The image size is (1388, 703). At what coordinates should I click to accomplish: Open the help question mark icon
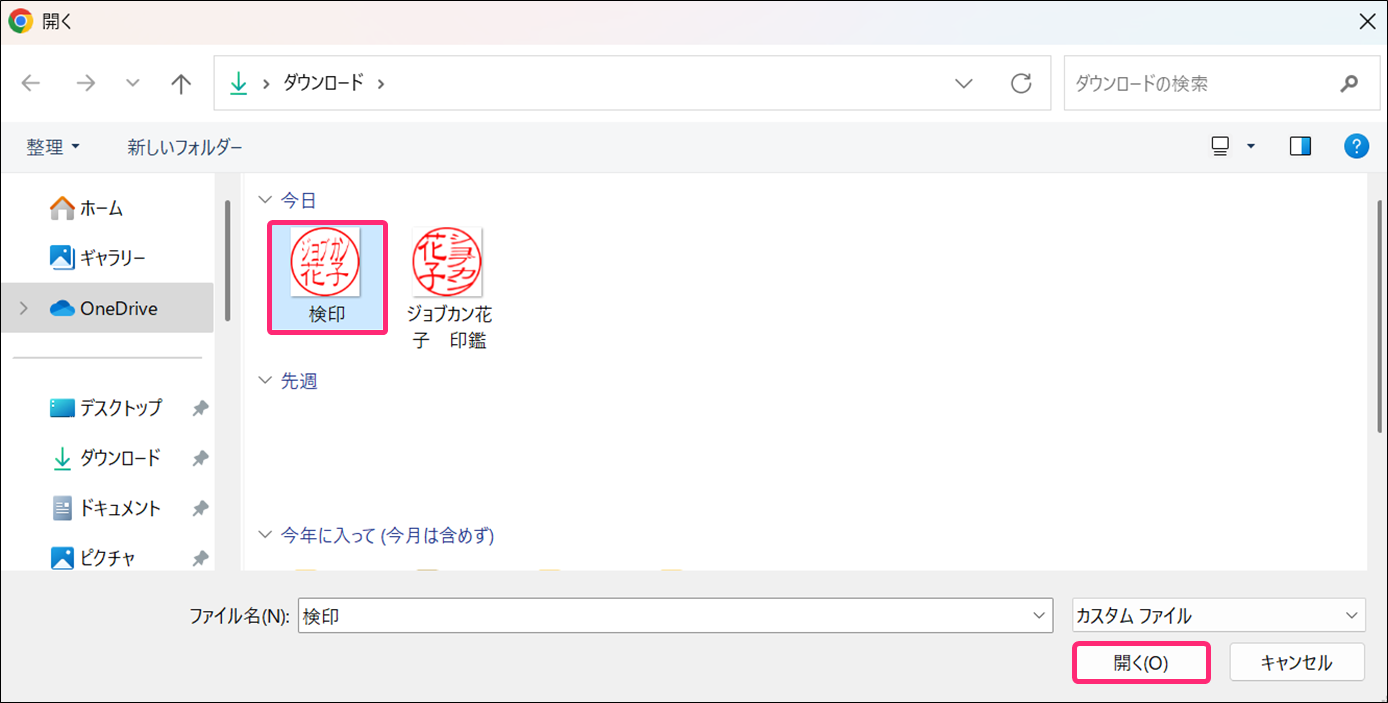(1355, 147)
